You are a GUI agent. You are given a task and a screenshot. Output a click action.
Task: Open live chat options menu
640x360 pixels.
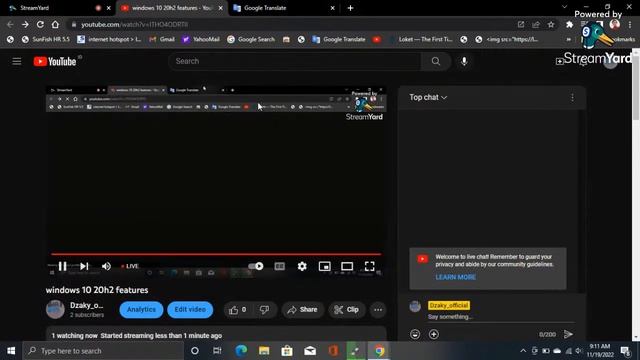click(572, 97)
